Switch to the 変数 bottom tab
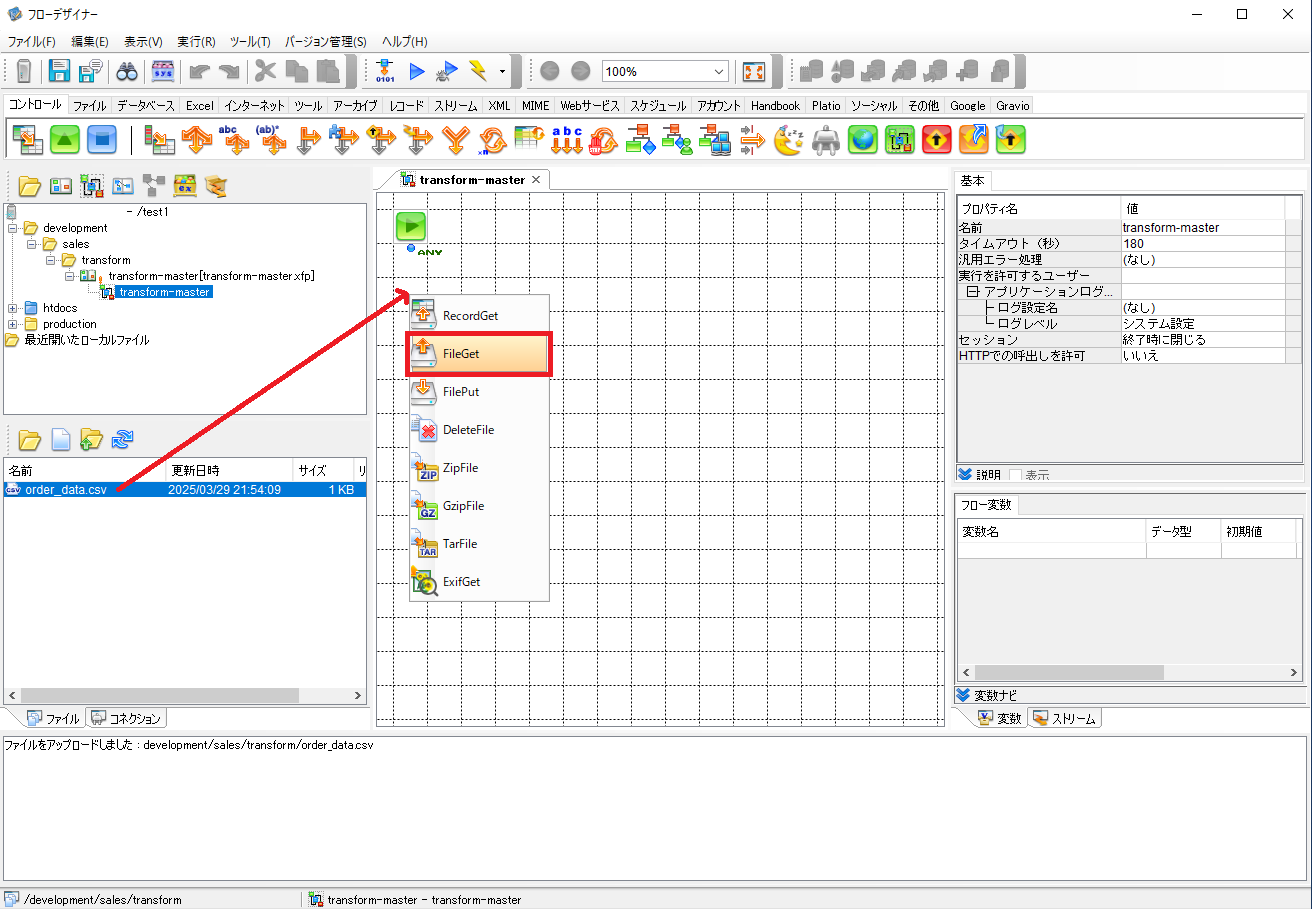Image resolution: width=1312 pixels, height=909 pixels. (1000, 718)
